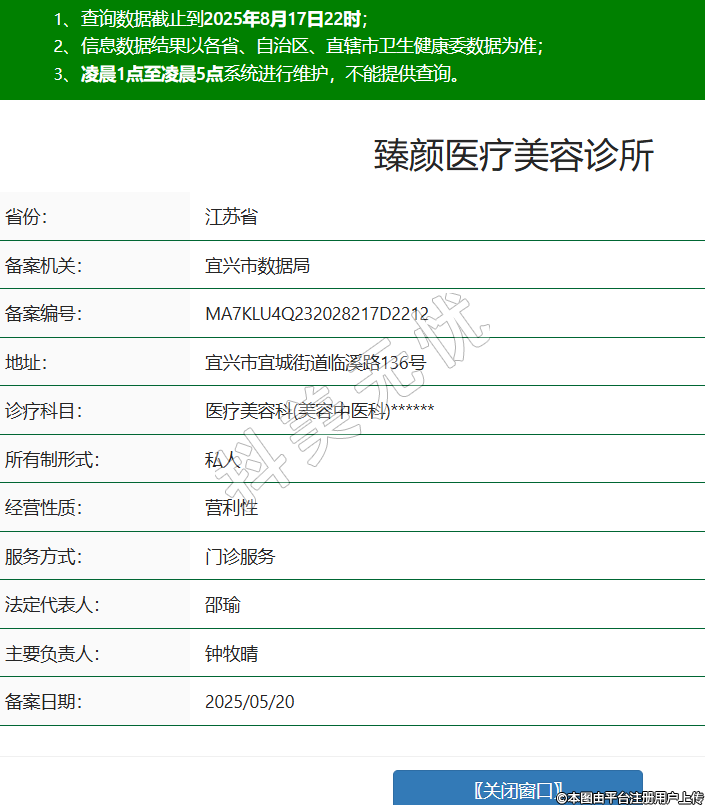Click the 门诊服务 service mode value
The image size is (705, 805).
click(x=240, y=557)
